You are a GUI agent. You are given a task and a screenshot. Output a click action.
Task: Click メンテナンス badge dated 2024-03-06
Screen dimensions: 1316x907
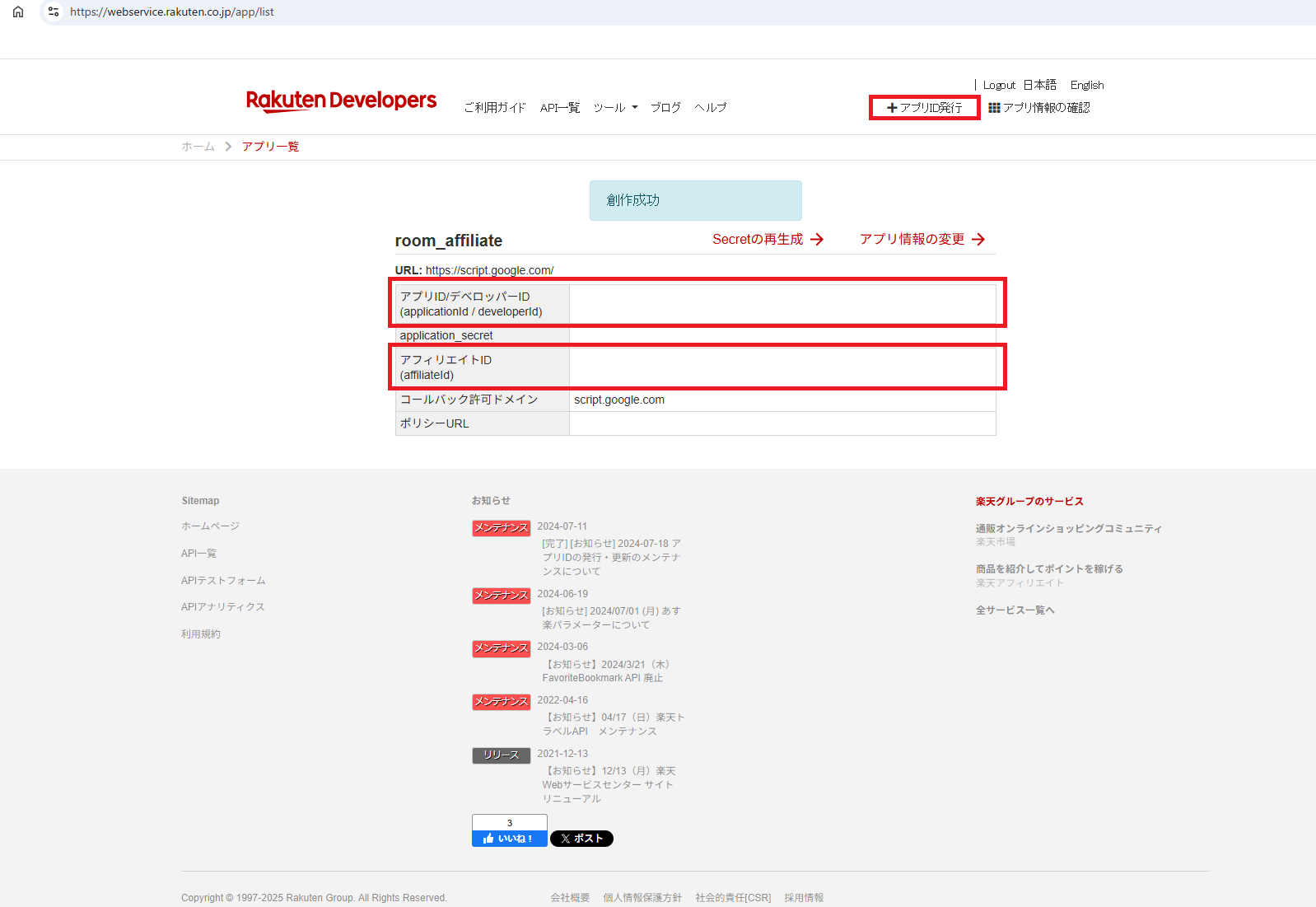501,648
